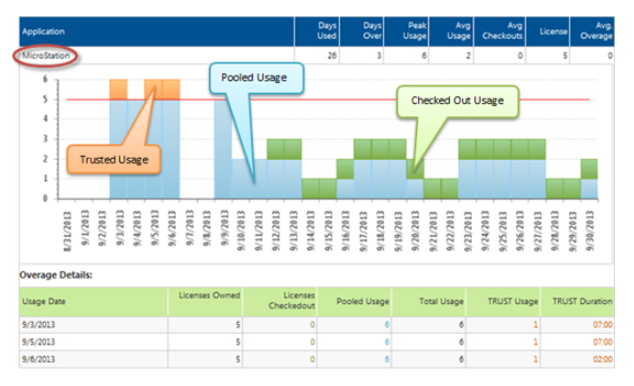The image size is (634, 386).
Task: Sort by TRUST Usage column header
Action: 513,301
